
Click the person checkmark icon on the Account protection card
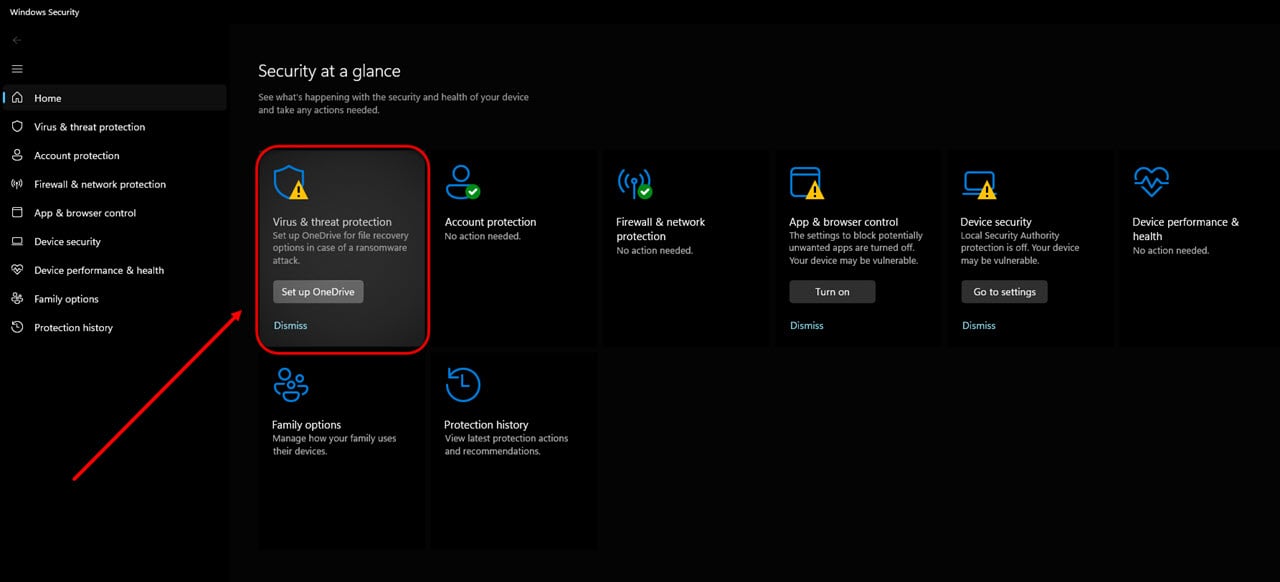point(462,182)
